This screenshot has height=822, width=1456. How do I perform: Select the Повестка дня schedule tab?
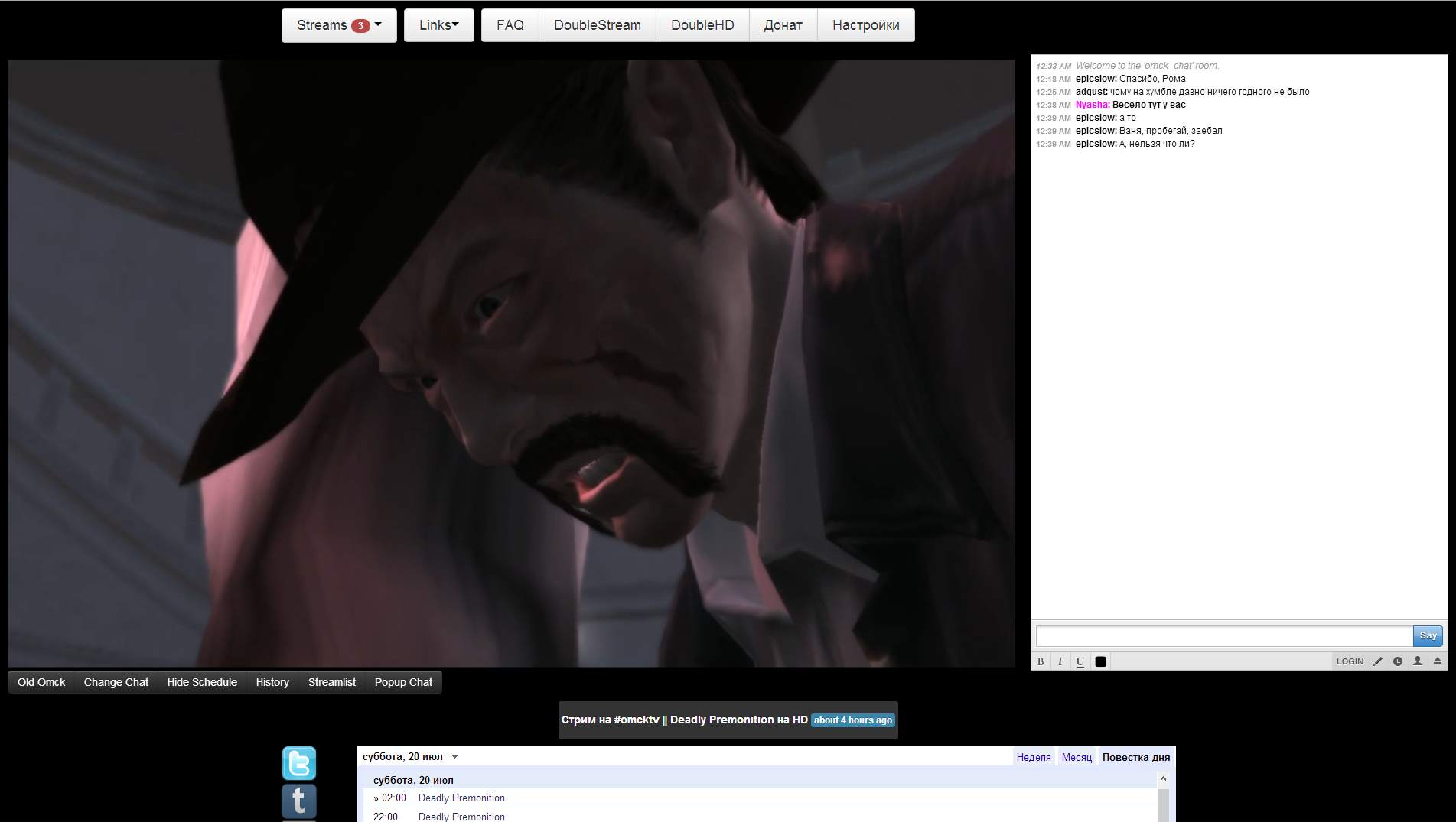tap(1136, 757)
